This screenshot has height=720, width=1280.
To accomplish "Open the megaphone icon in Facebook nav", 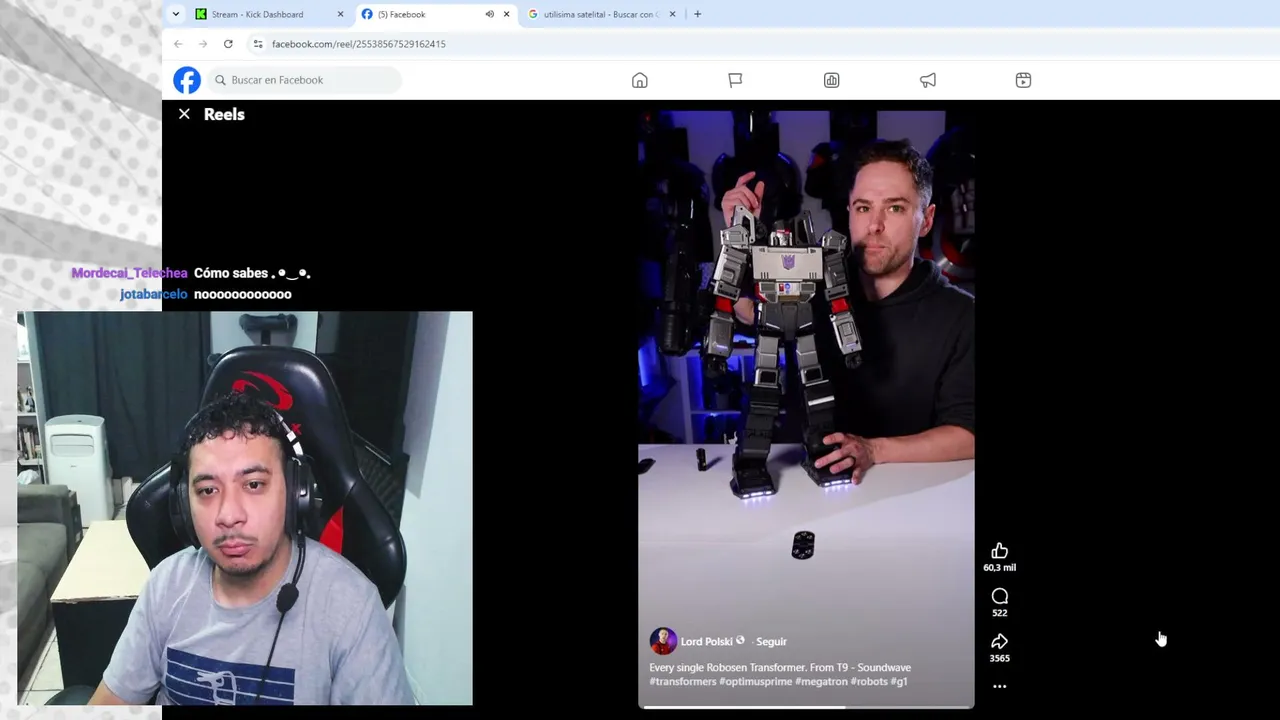I will click(928, 80).
